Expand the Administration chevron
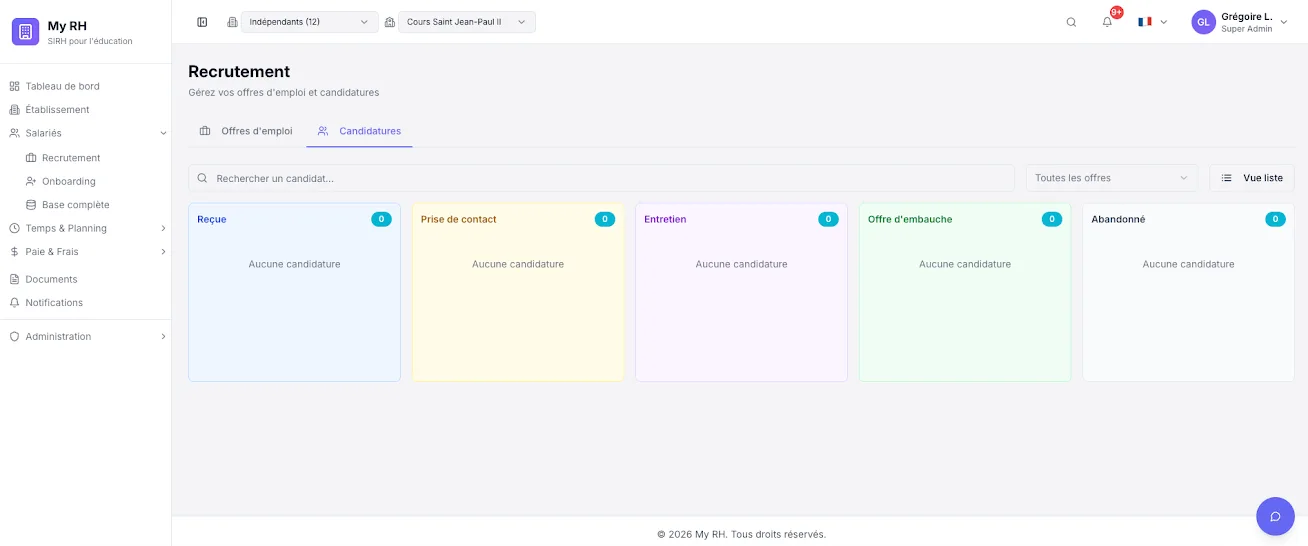The image size is (1308, 546). 163,337
